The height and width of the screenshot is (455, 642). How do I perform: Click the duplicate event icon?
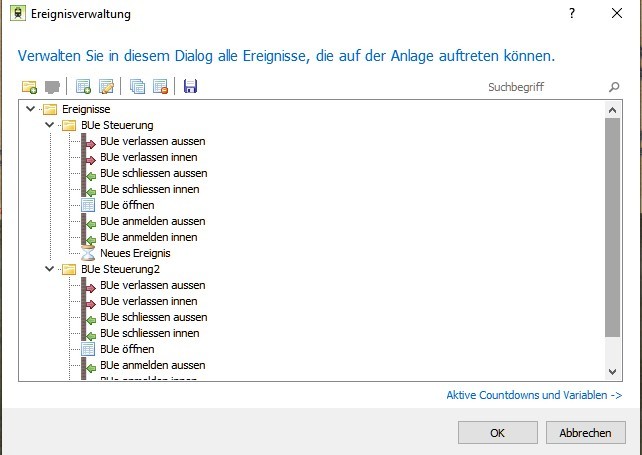tap(137, 87)
